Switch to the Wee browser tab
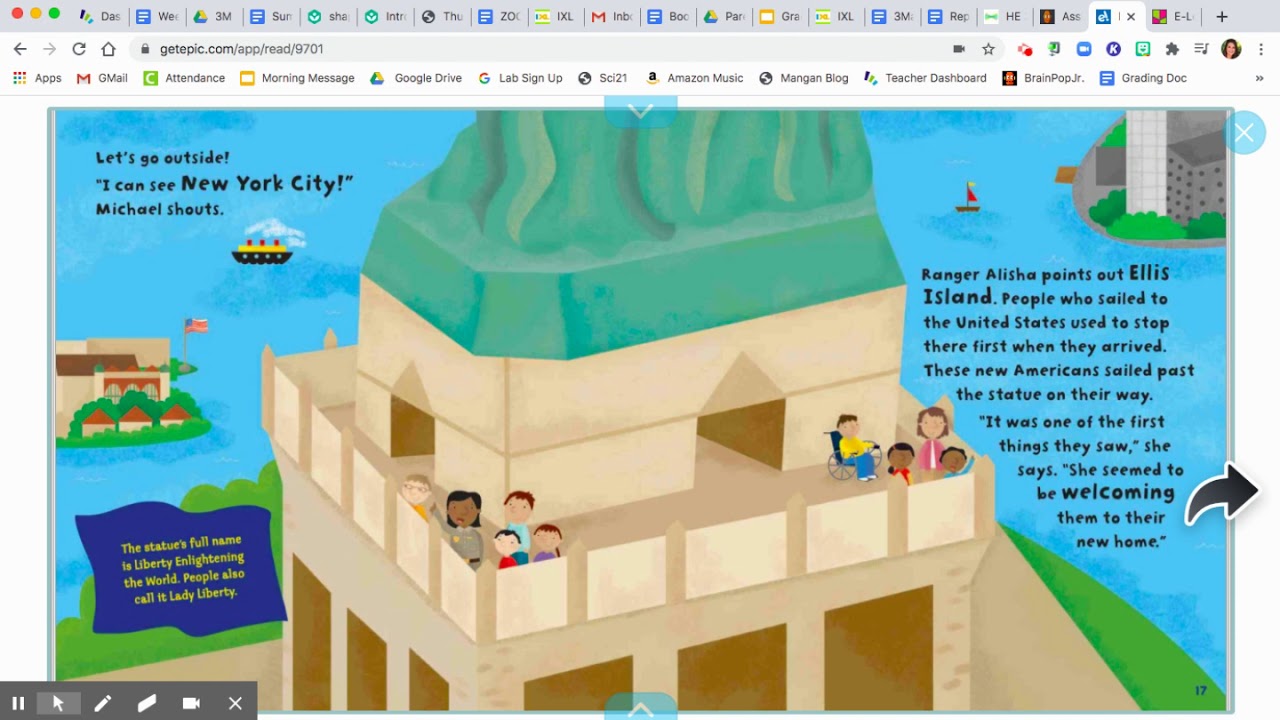 point(158,16)
